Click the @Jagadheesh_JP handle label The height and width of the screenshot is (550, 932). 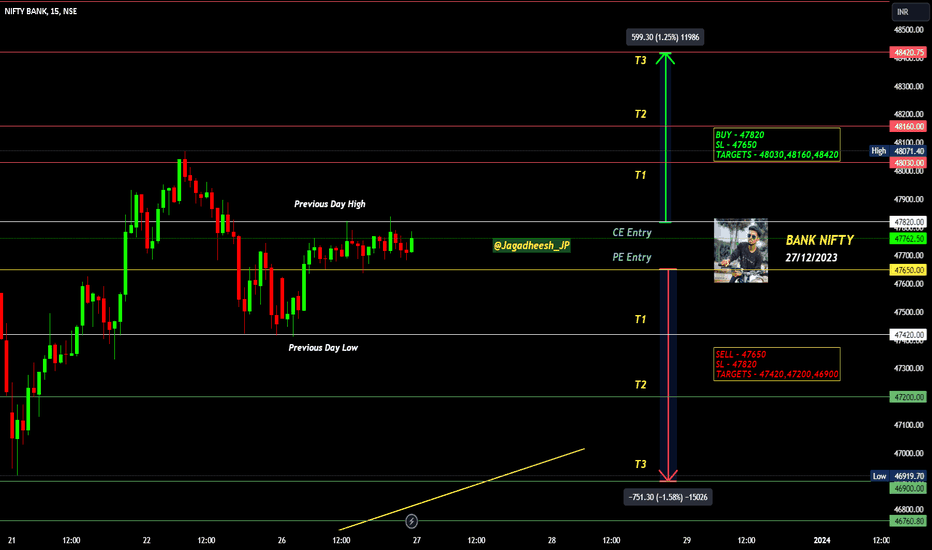[x=531, y=245]
